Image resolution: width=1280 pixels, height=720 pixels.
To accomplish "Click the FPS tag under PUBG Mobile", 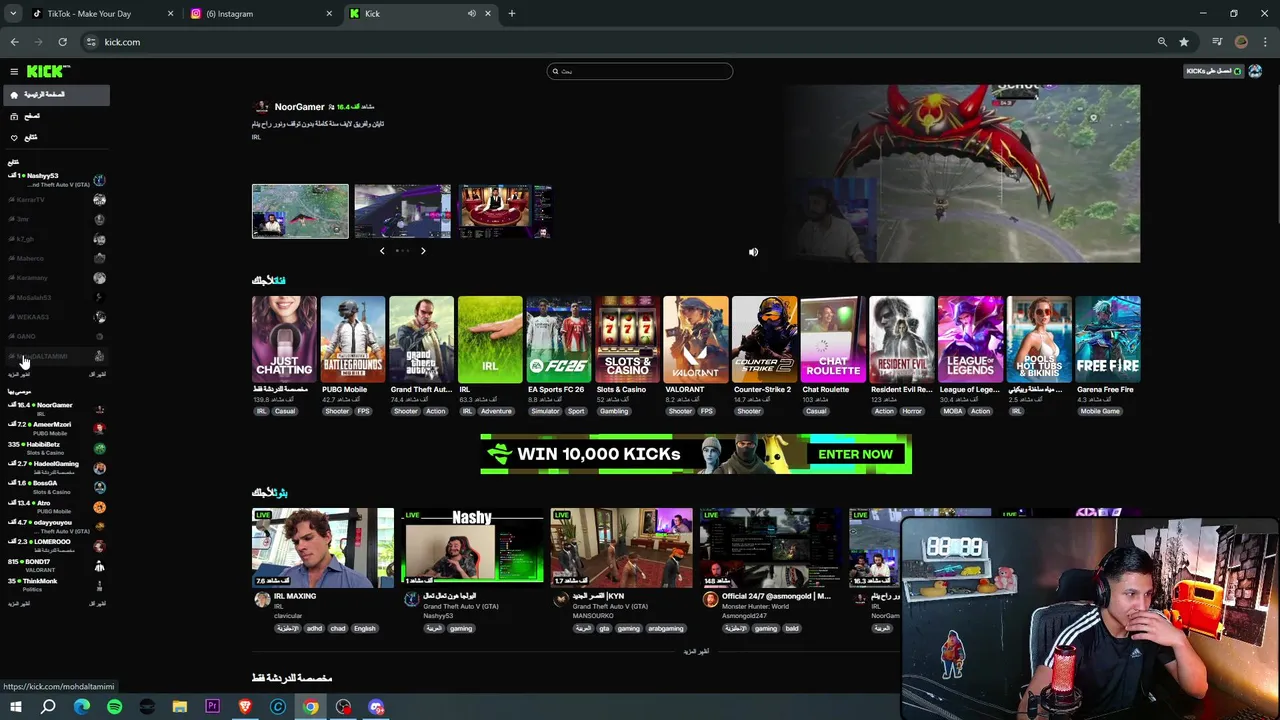I will 364,411.
